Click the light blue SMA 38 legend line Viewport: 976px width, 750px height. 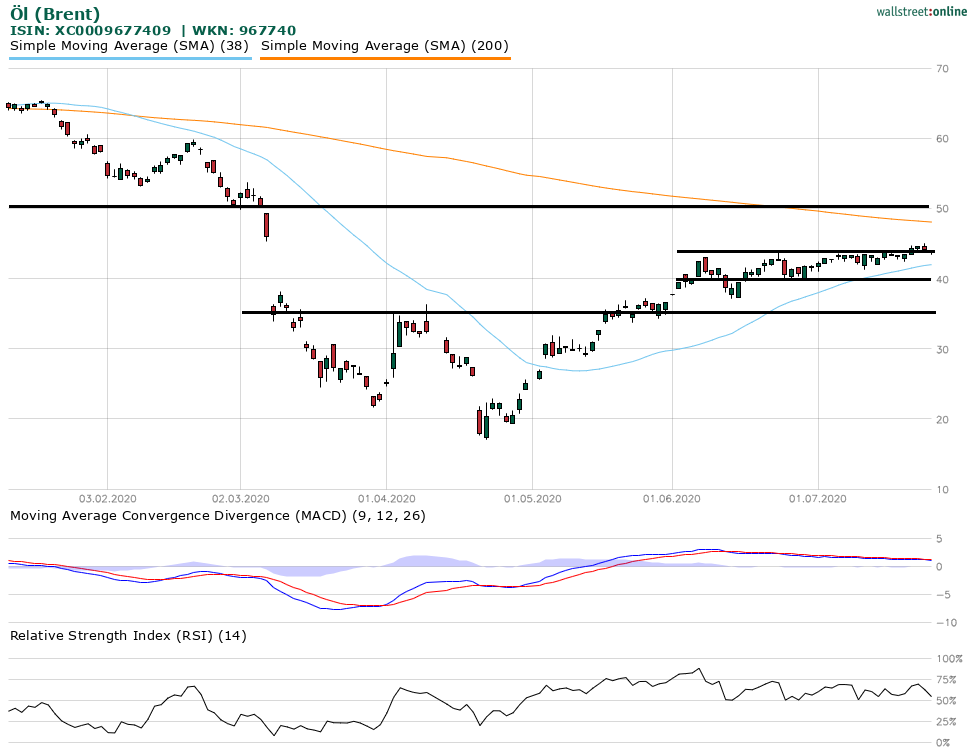coord(130,58)
